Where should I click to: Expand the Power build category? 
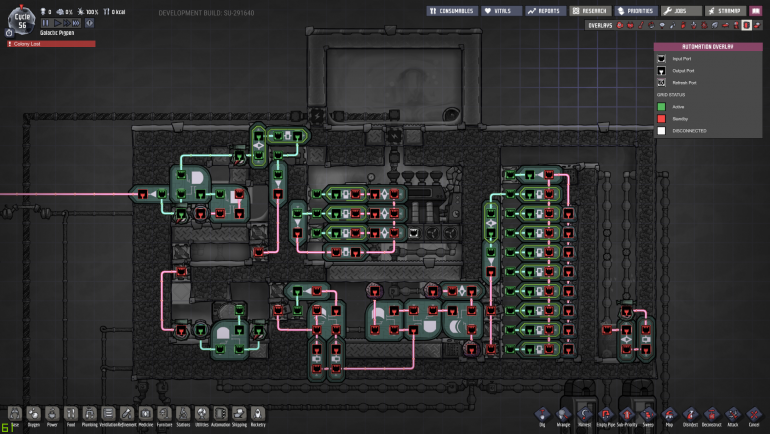pyautogui.click(x=54, y=414)
